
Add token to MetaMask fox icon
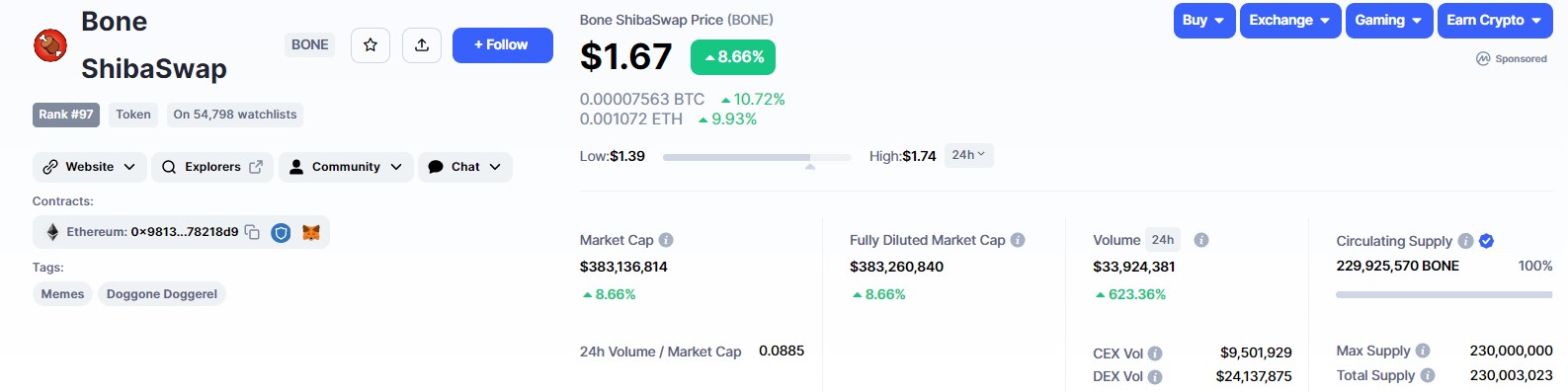click(310, 233)
